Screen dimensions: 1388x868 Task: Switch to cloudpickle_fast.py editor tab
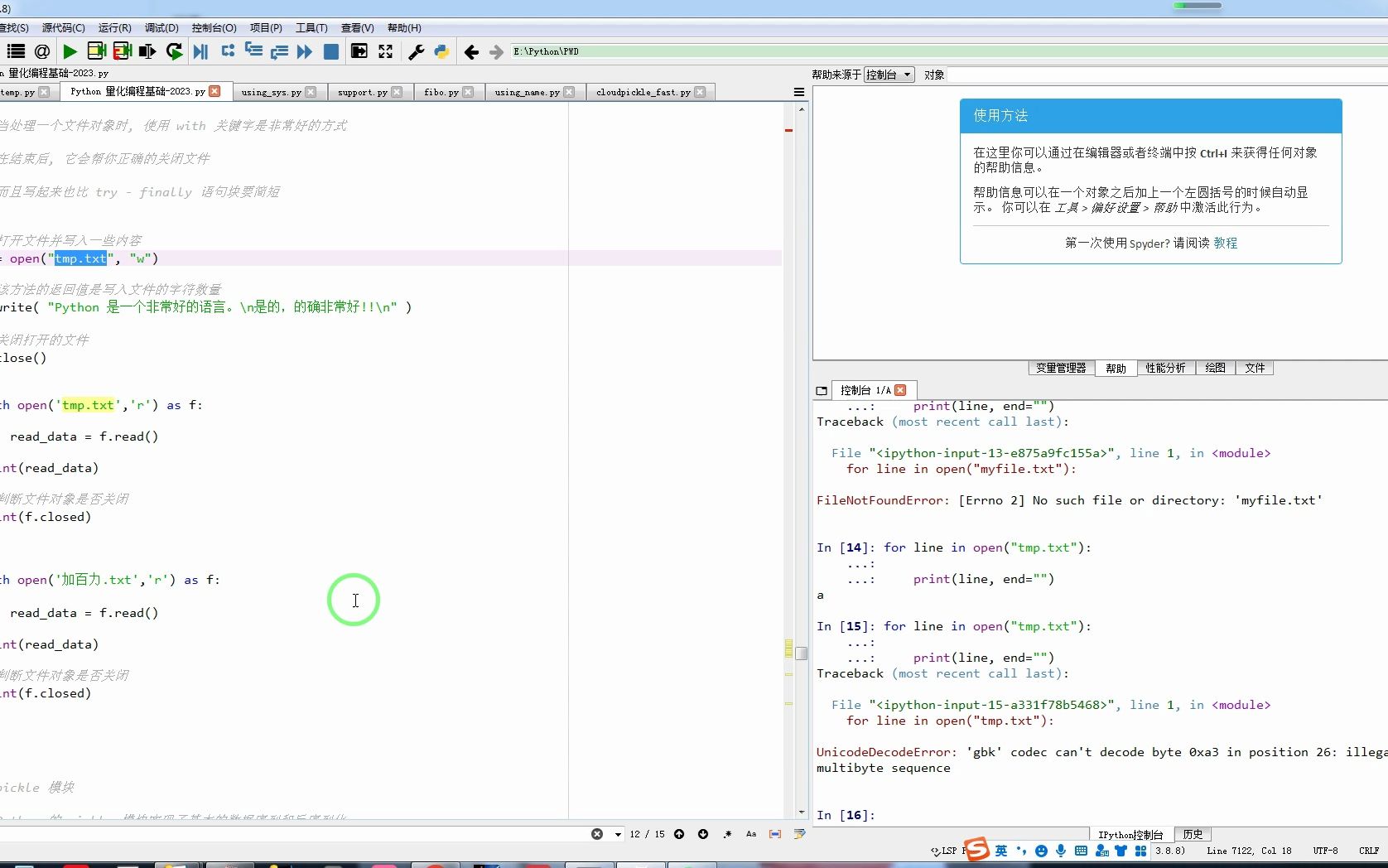[x=643, y=92]
